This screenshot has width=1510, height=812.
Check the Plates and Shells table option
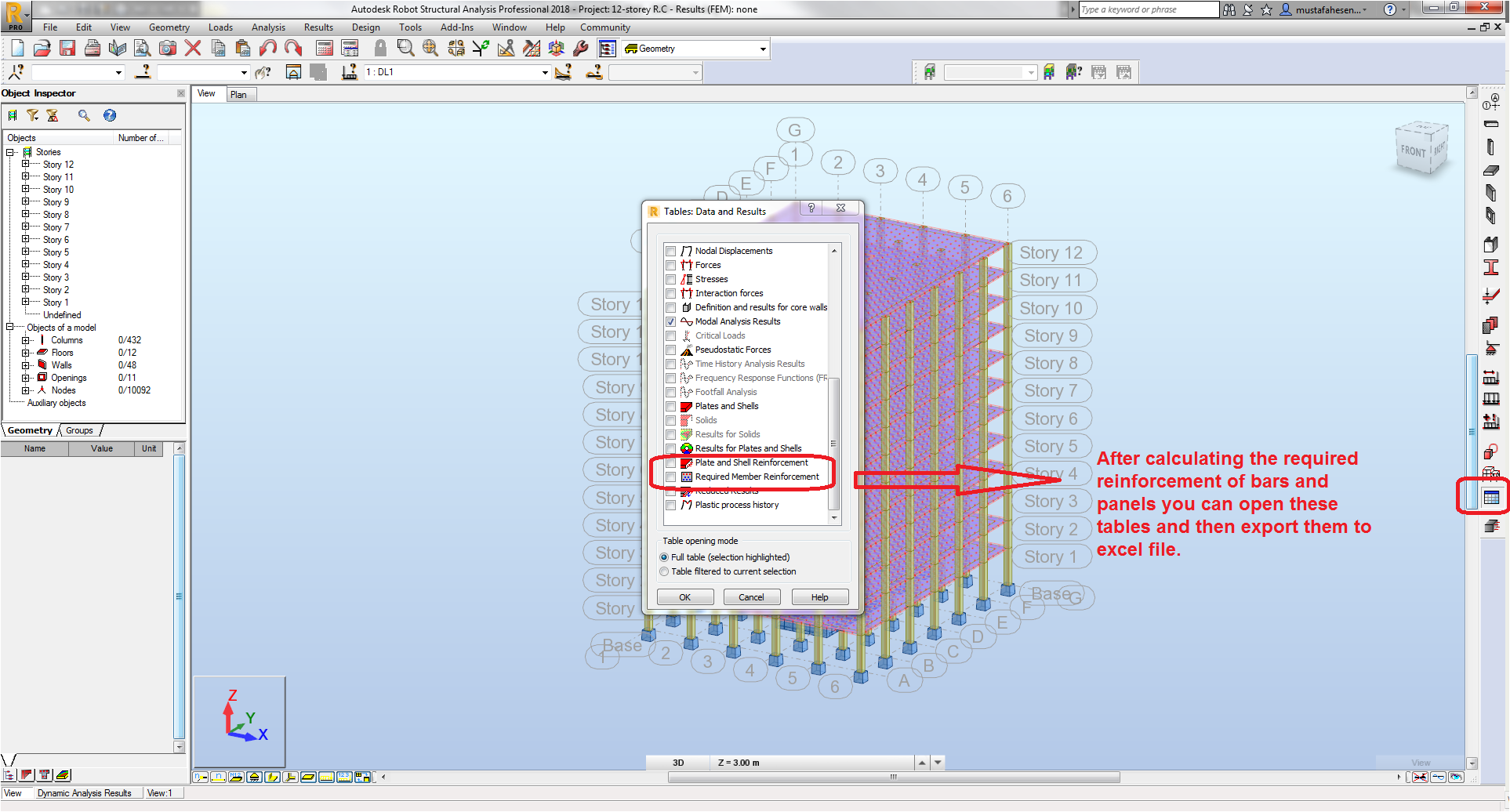tap(671, 406)
